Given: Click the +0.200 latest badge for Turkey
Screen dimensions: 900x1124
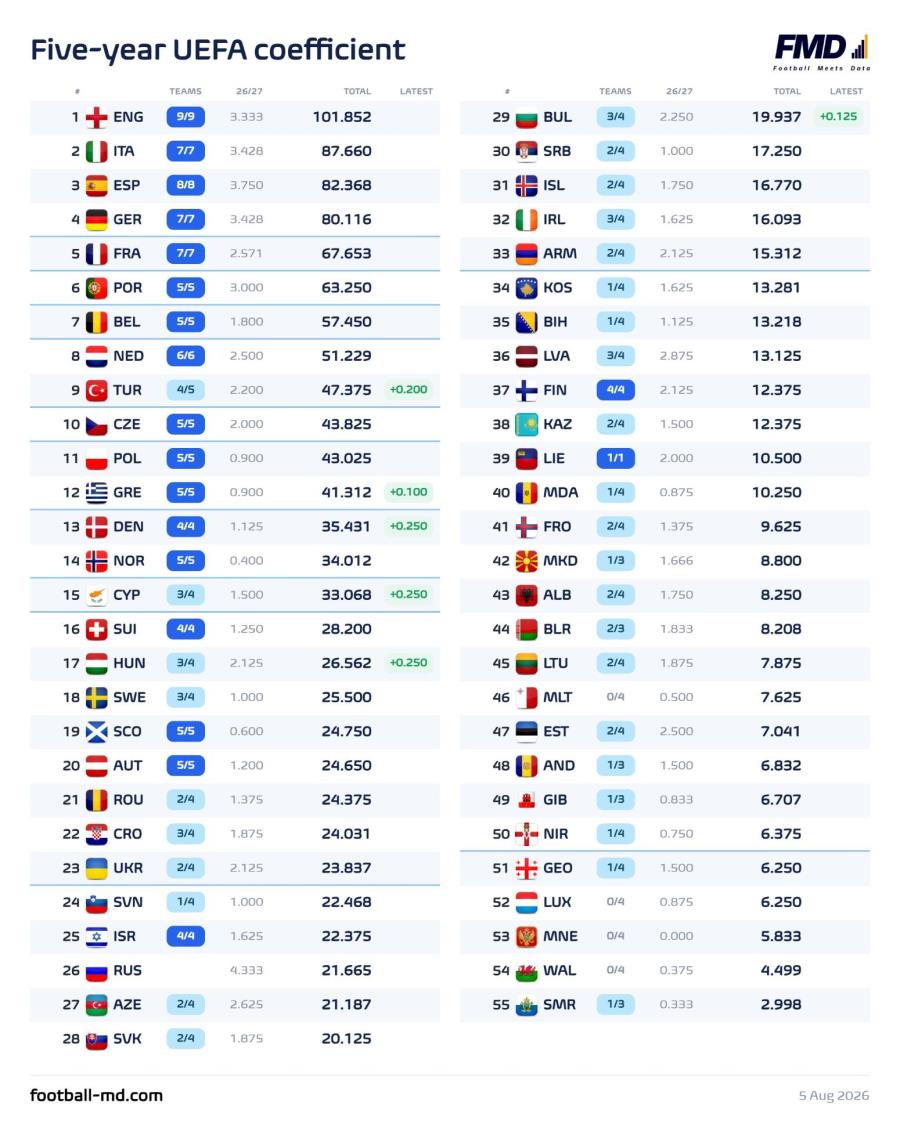Looking at the screenshot, I should 408,390.
